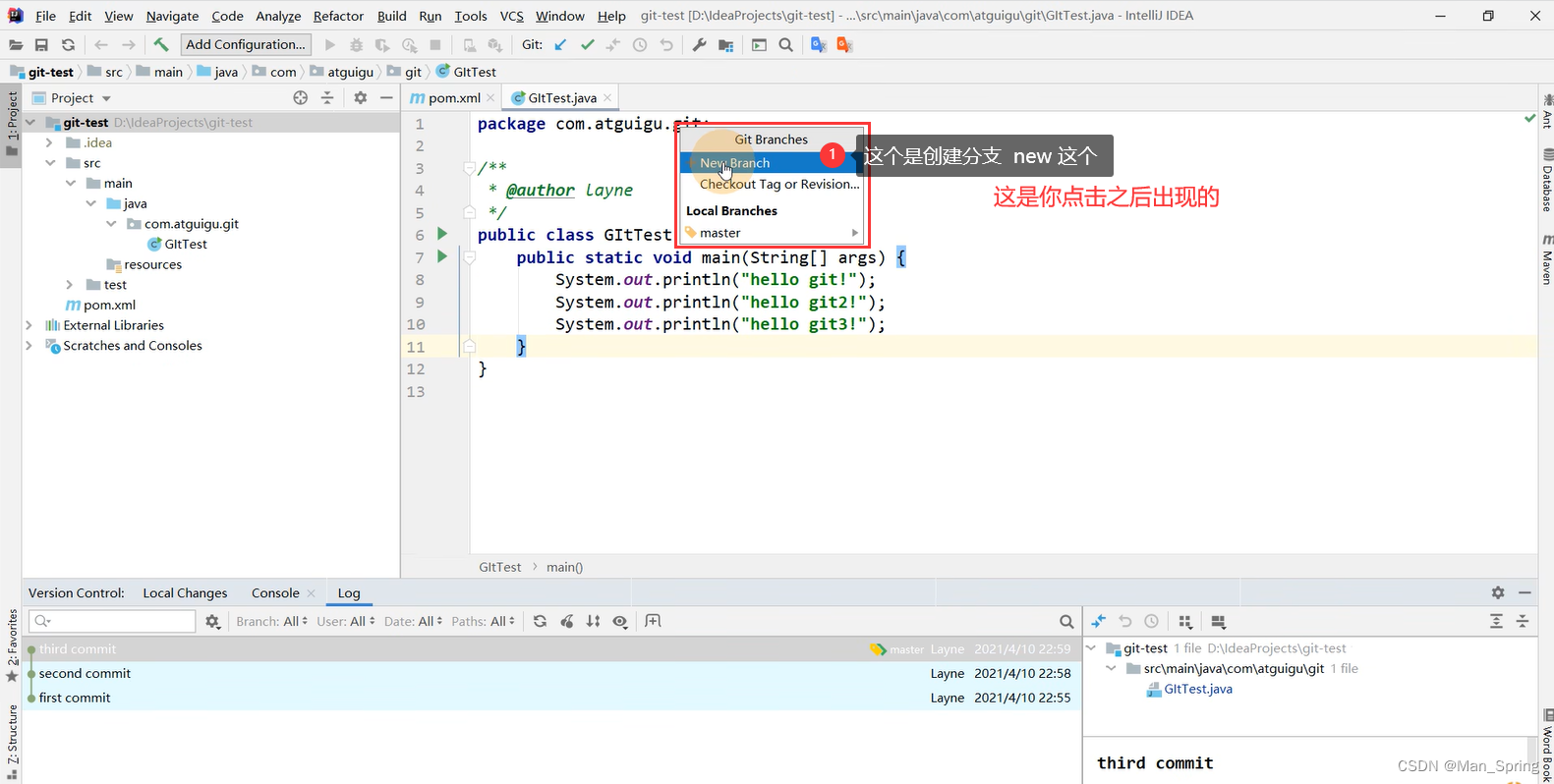Collapse the src folder in Project tree
The image size is (1554, 784).
pyautogui.click(x=49, y=163)
